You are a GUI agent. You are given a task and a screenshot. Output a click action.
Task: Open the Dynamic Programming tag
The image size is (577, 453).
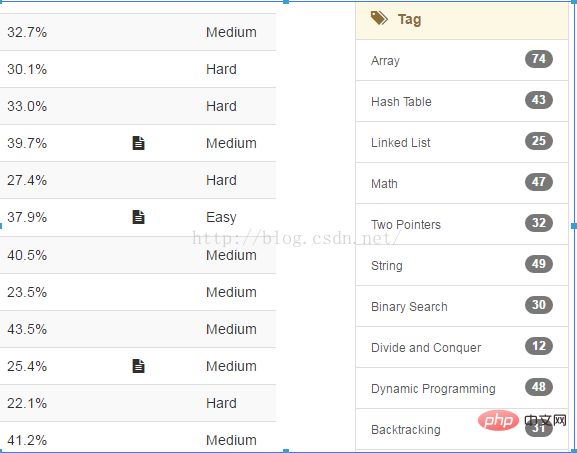(462, 388)
